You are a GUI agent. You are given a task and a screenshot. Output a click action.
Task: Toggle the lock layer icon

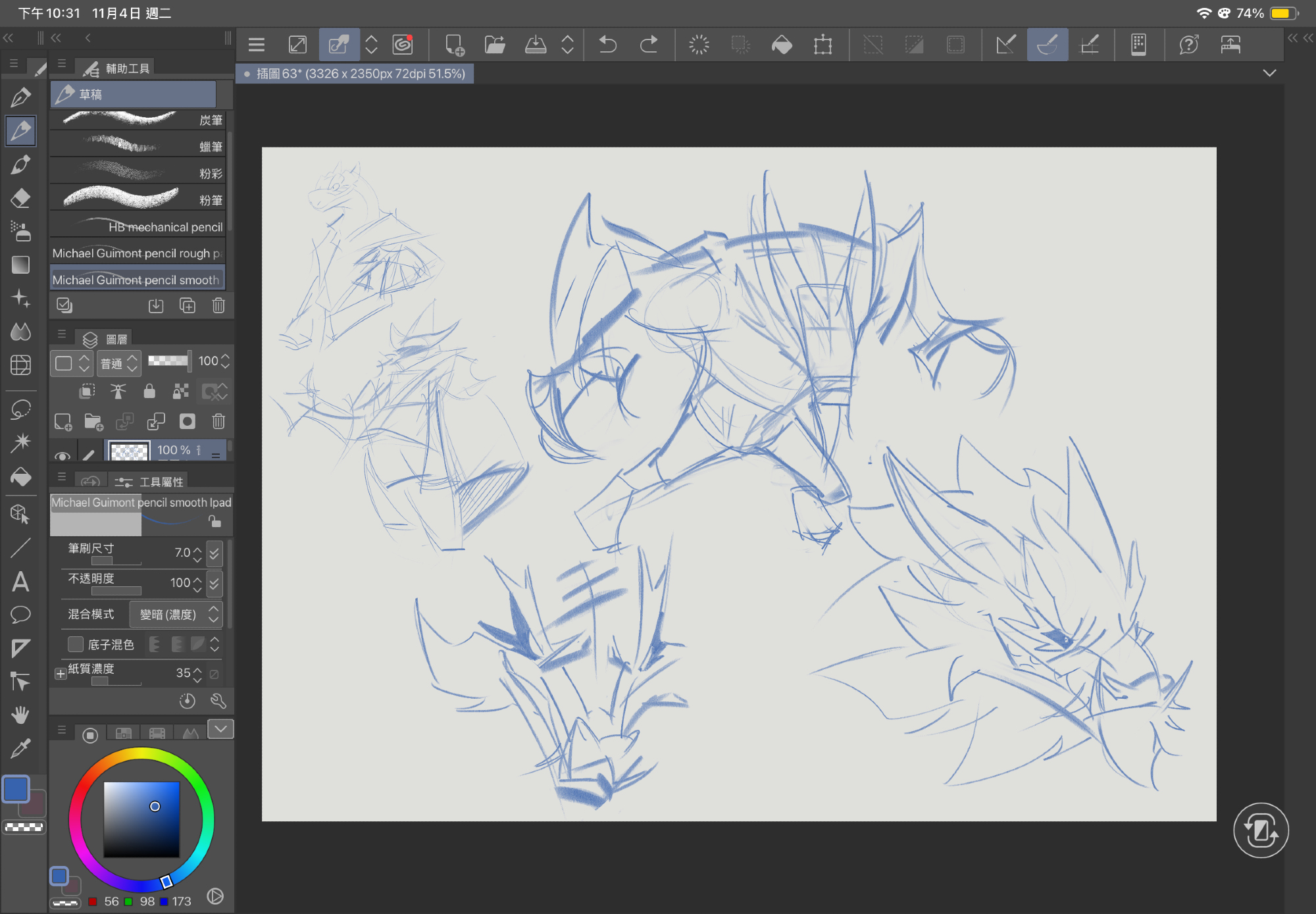(149, 392)
